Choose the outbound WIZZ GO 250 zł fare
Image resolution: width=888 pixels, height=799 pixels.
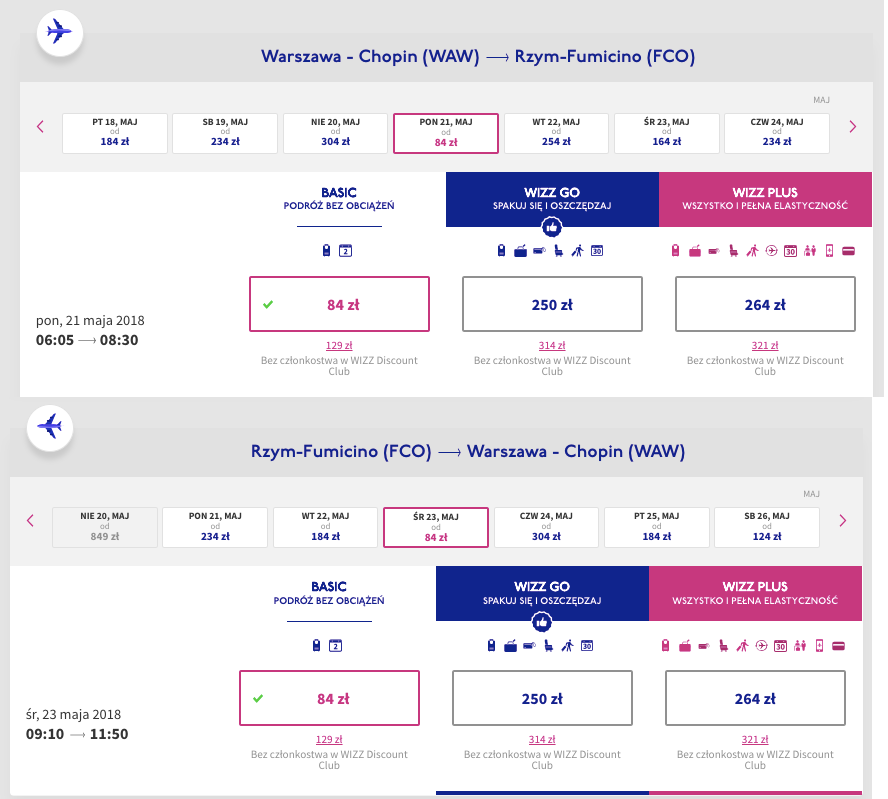[x=552, y=304]
